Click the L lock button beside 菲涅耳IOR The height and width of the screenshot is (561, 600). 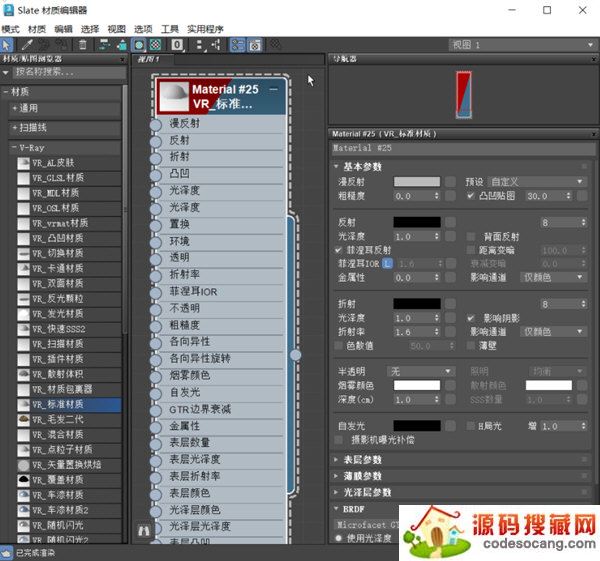(388, 263)
